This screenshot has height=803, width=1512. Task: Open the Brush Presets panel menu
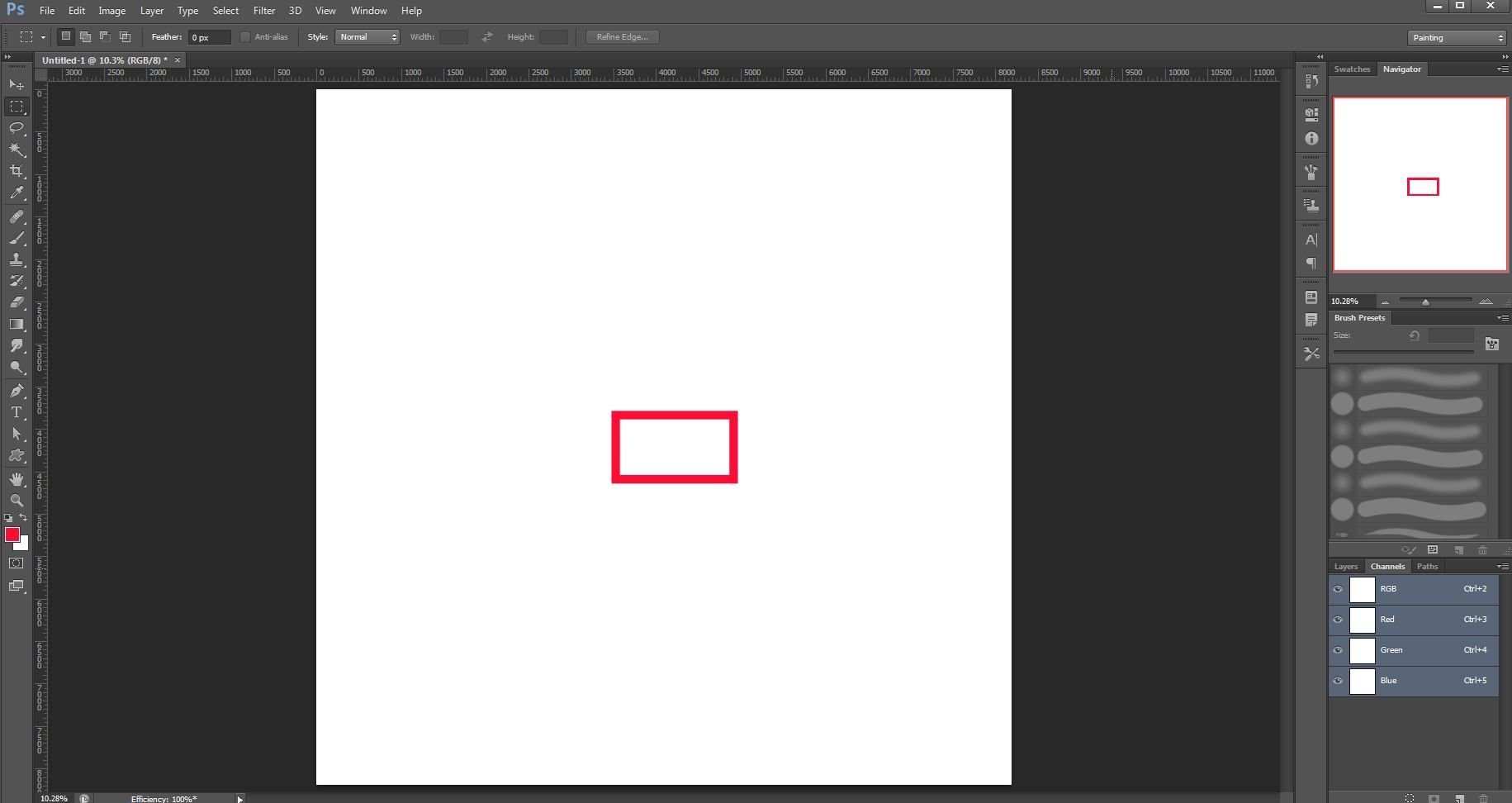click(1503, 318)
